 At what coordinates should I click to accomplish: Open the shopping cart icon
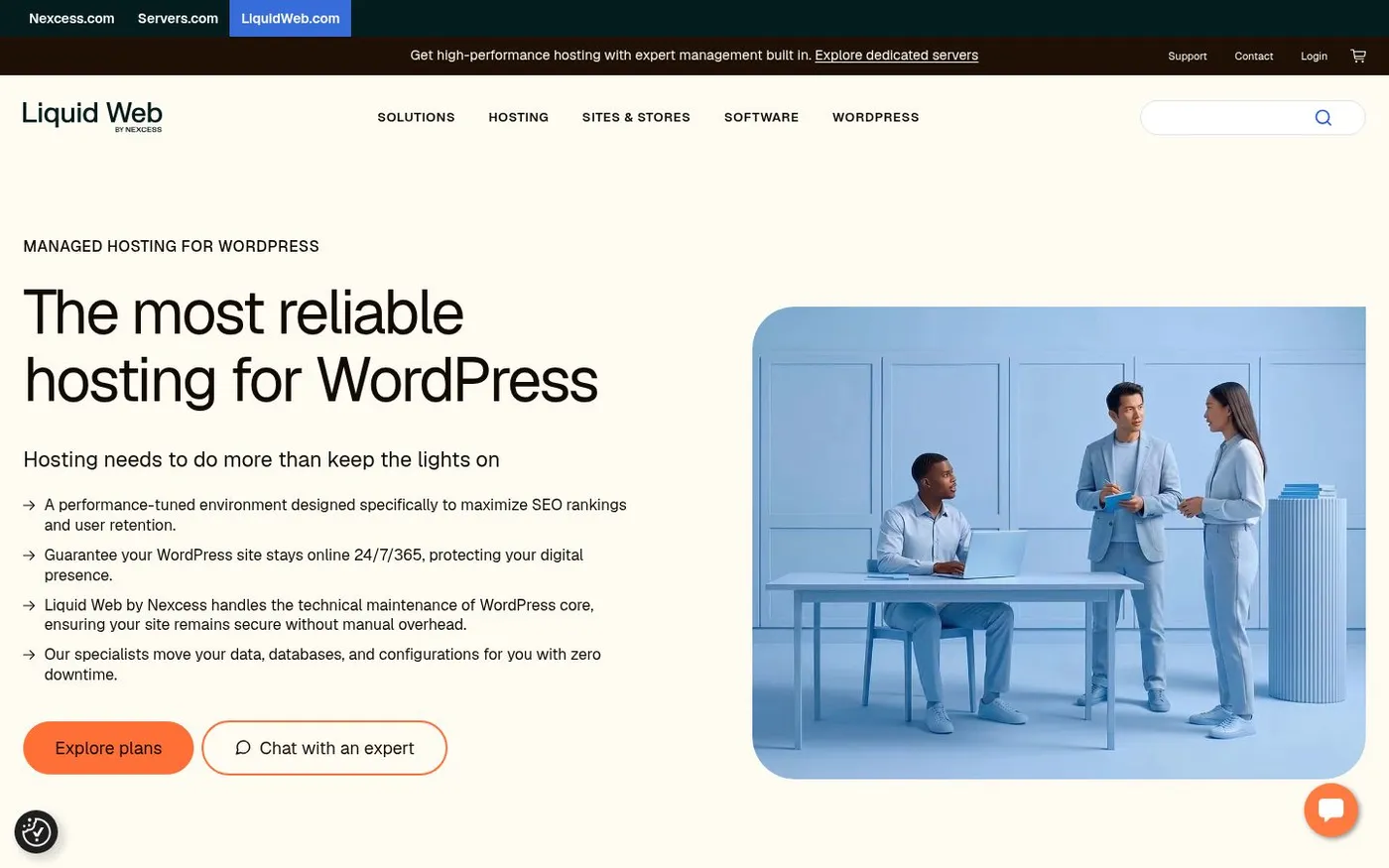tap(1358, 56)
